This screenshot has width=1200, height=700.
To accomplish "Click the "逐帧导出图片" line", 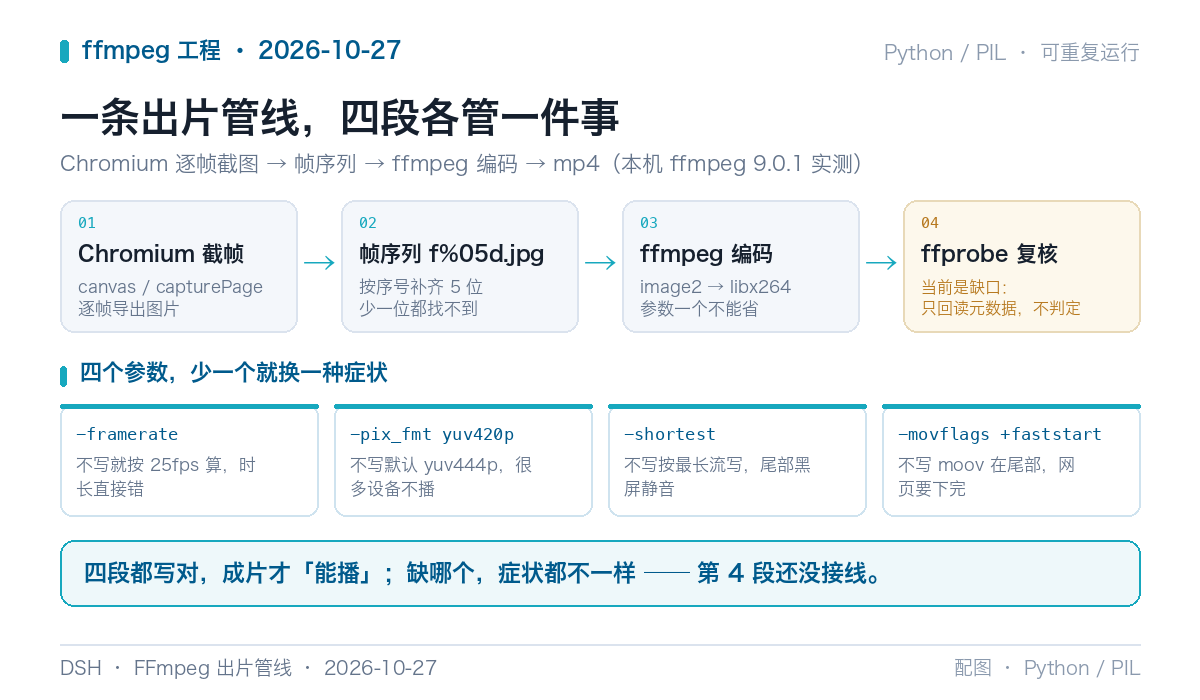I will pos(128,309).
